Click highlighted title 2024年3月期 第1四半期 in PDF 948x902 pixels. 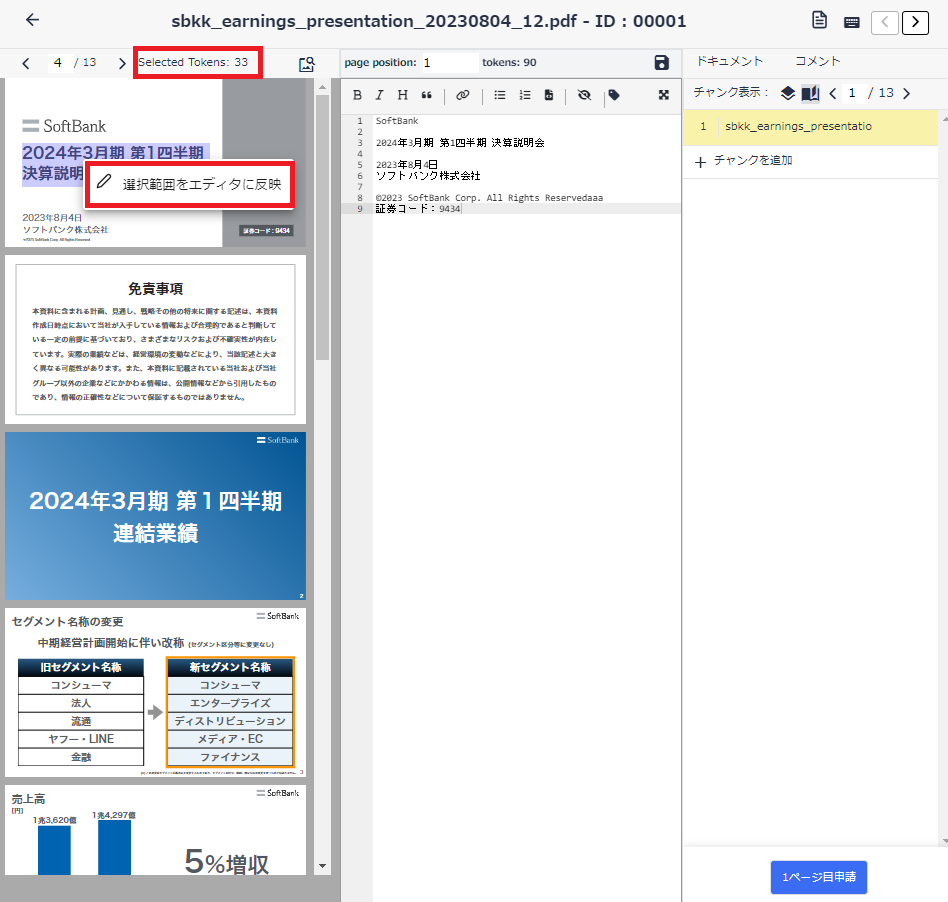[113, 152]
